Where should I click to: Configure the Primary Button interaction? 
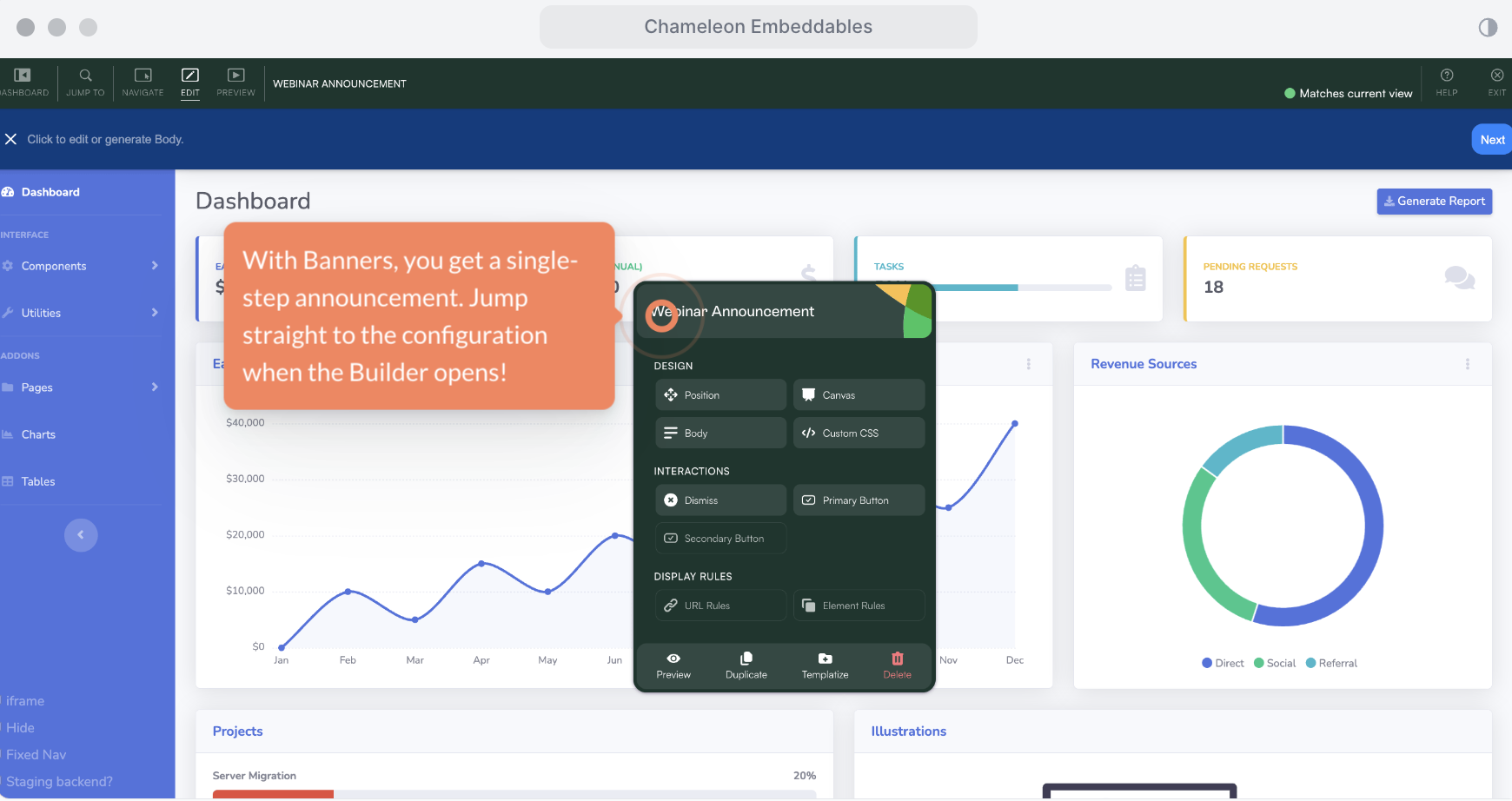(x=859, y=500)
